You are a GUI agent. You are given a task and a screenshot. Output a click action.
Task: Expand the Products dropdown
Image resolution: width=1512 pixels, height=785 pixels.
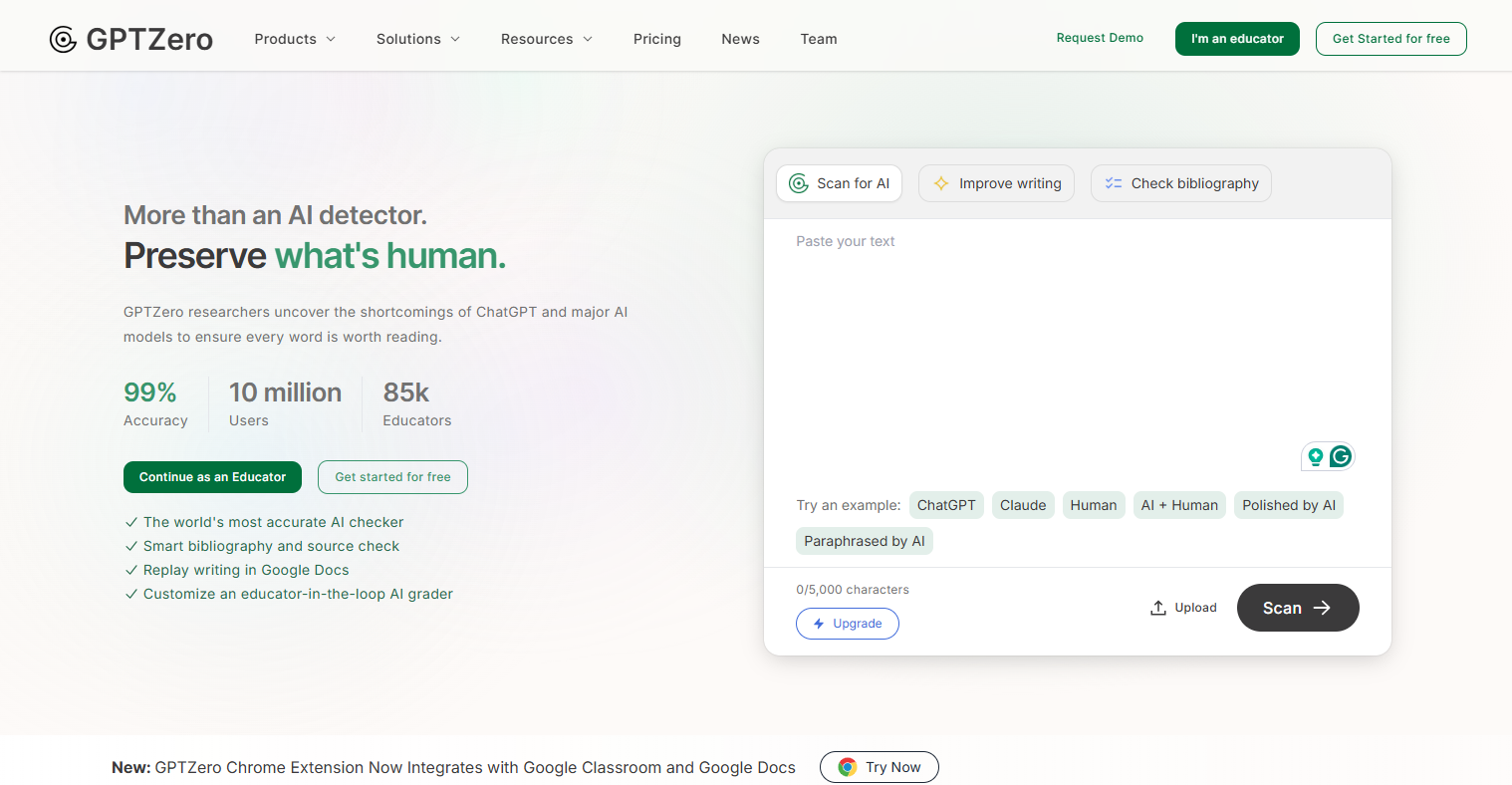tap(294, 39)
